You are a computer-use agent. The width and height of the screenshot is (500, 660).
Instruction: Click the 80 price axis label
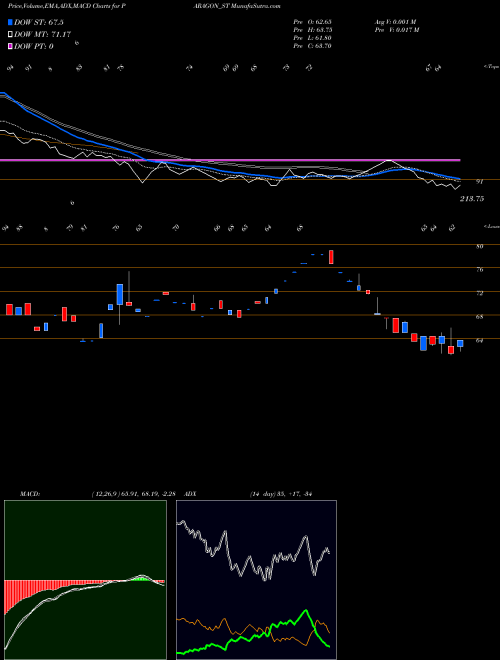point(479,246)
